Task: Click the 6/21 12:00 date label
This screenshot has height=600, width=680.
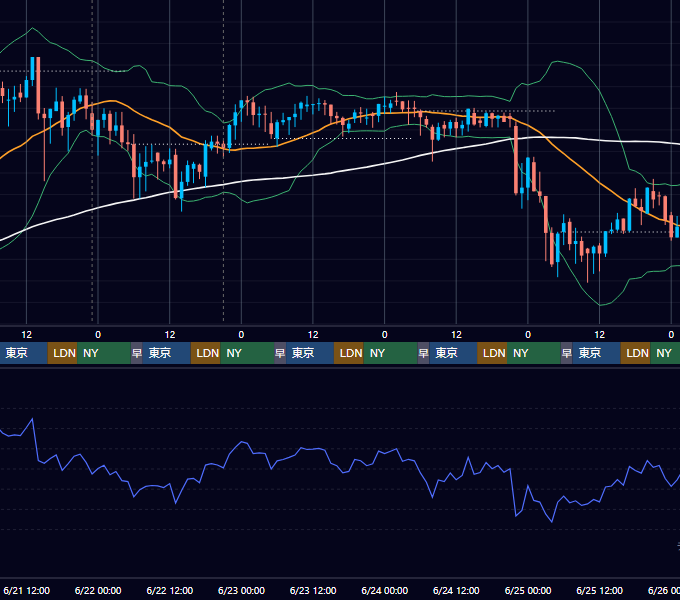Action: pyautogui.click(x=26, y=590)
